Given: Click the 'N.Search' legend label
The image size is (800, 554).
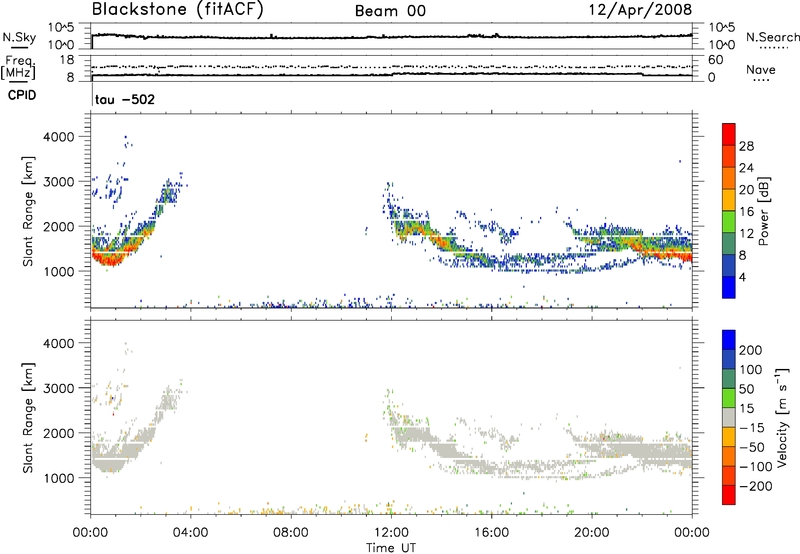Looking at the screenshot, I should click(x=772, y=37).
